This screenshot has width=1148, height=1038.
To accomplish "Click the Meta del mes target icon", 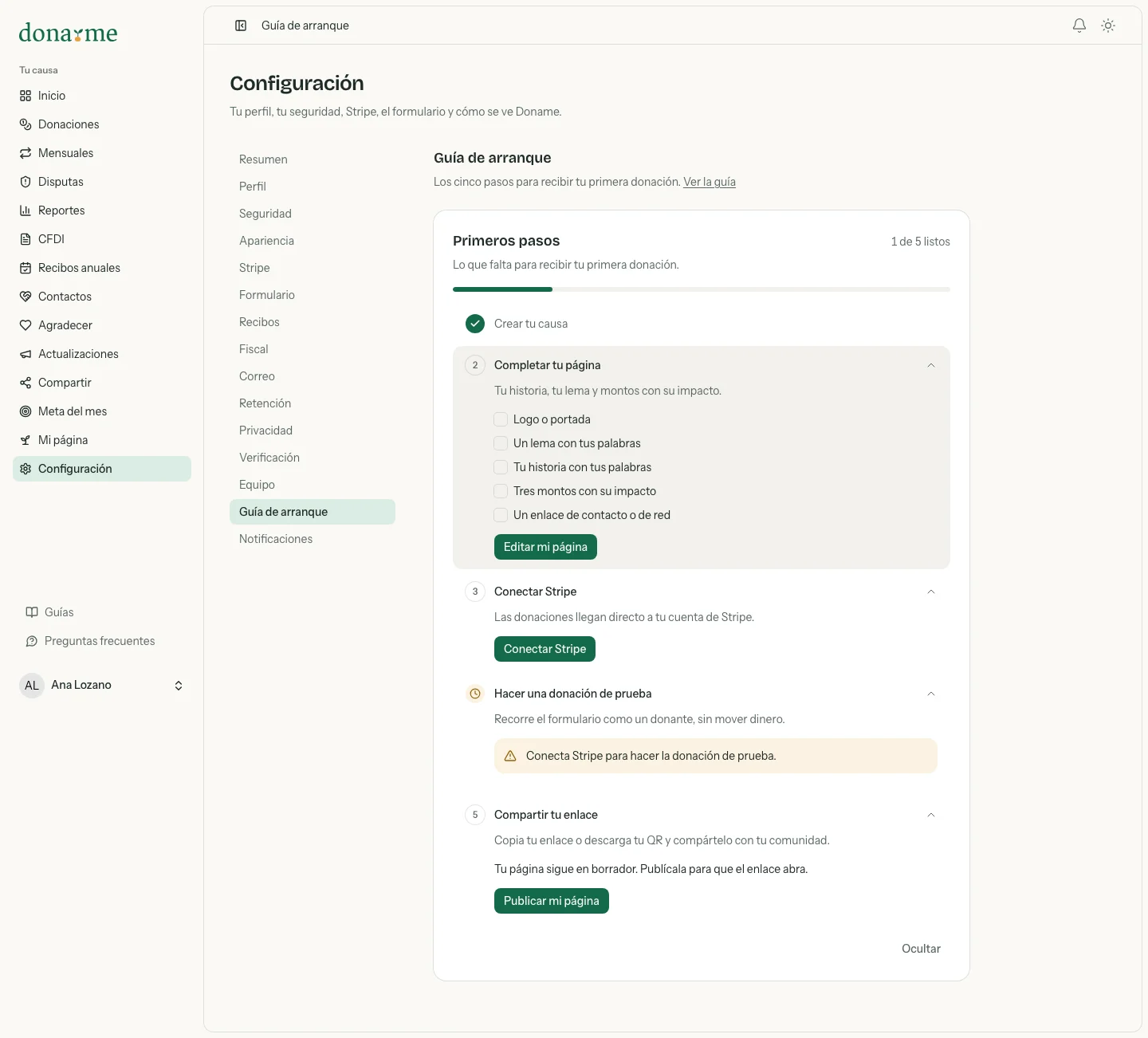I will pyautogui.click(x=26, y=411).
